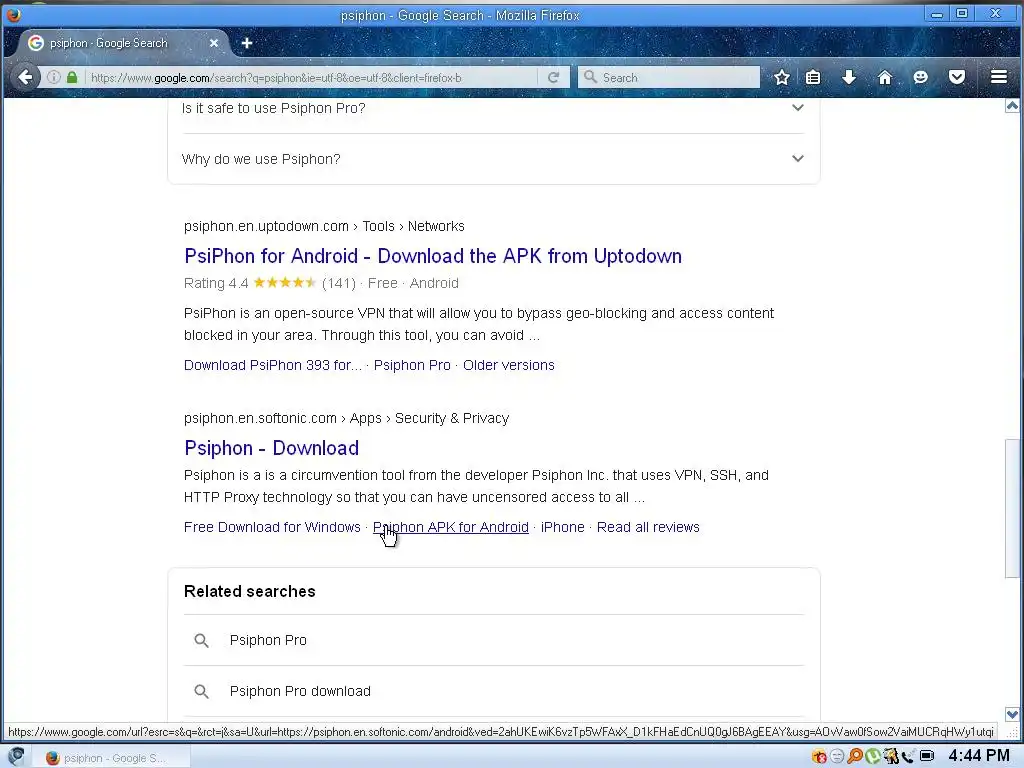This screenshot has height=768, width=1024.
Task: Click the Firefox logo in the title bar
Action: click(x=13, y=14)
